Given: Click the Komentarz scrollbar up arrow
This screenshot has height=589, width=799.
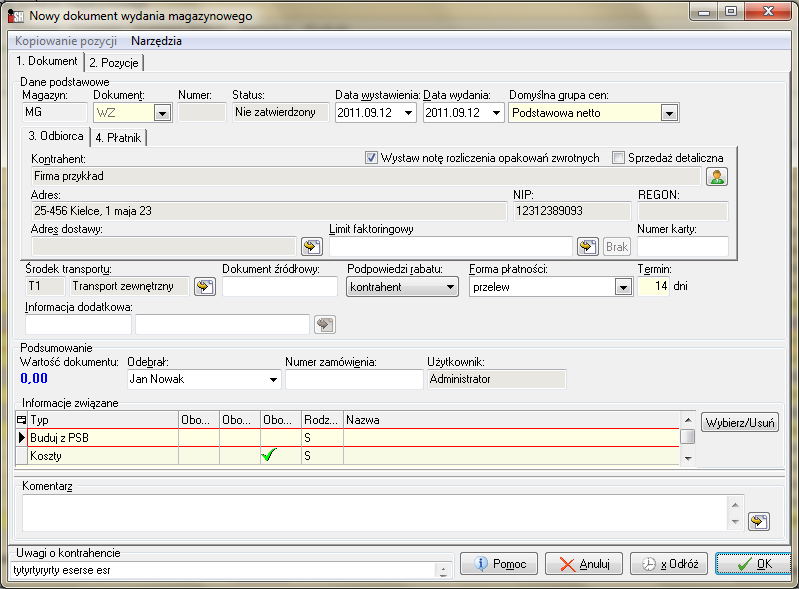Looking at the screenshot, I should click(x=735, y=505).
